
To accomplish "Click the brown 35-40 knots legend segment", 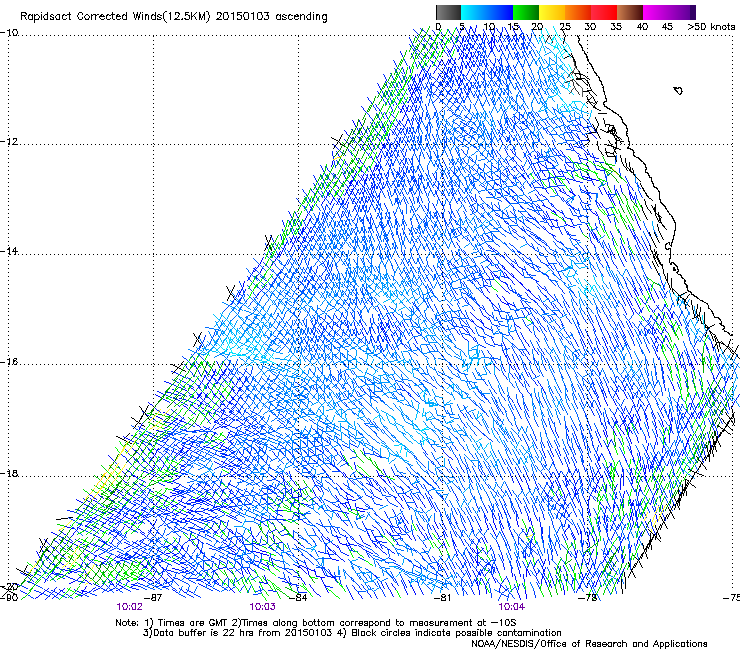I will coord(630,12).
